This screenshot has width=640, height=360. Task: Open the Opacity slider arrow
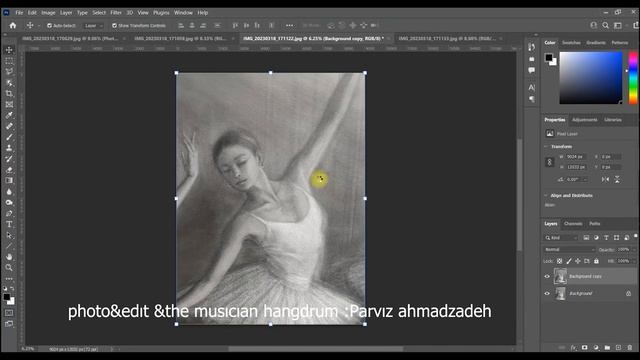point(634,249)
